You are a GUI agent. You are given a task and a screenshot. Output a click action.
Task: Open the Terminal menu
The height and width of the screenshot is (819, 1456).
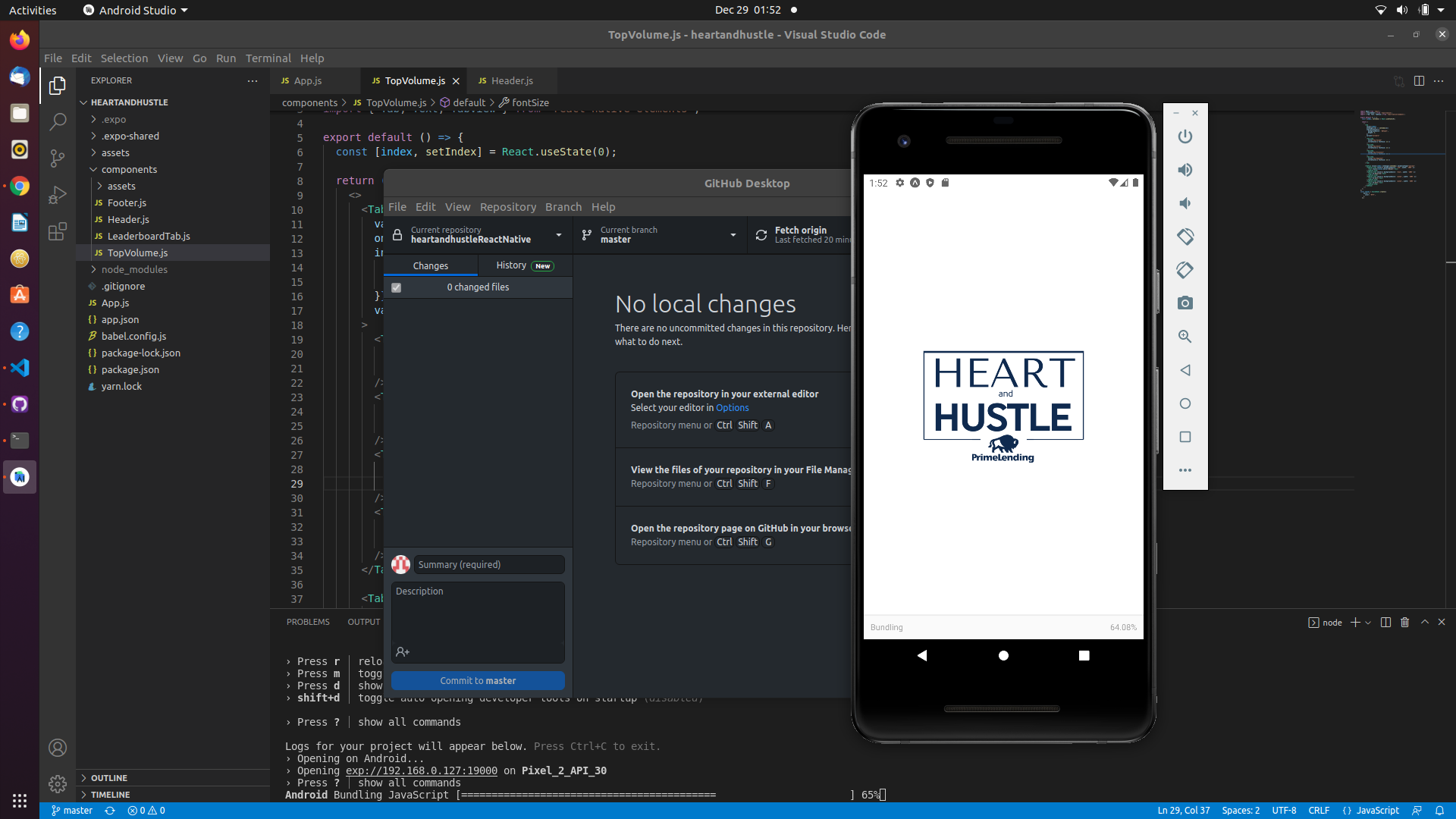pyautogui.click(x=268, y=58)
